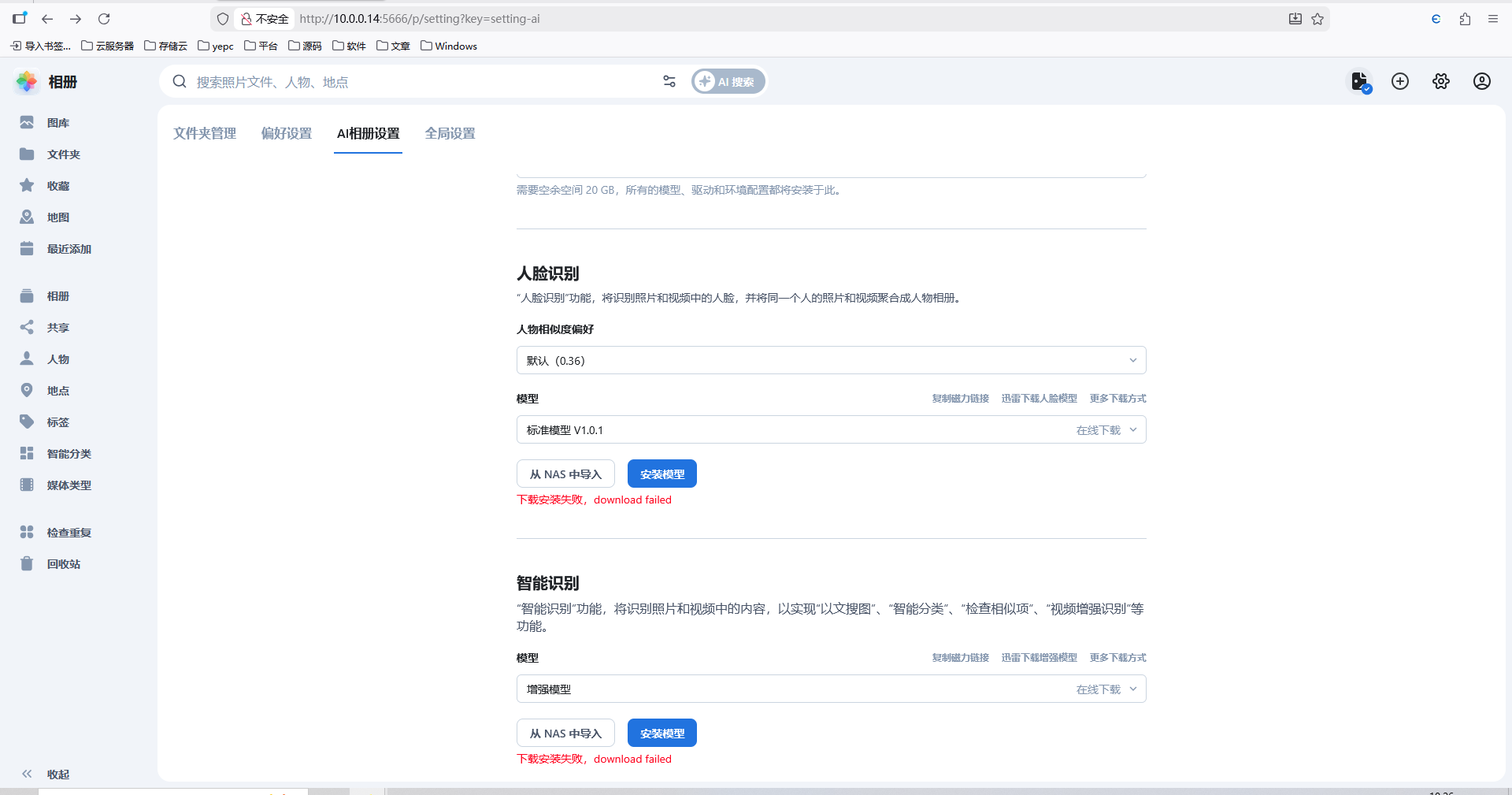Open the search filter options icon
The image size is (1512, 795).
(x=669, y=81)
